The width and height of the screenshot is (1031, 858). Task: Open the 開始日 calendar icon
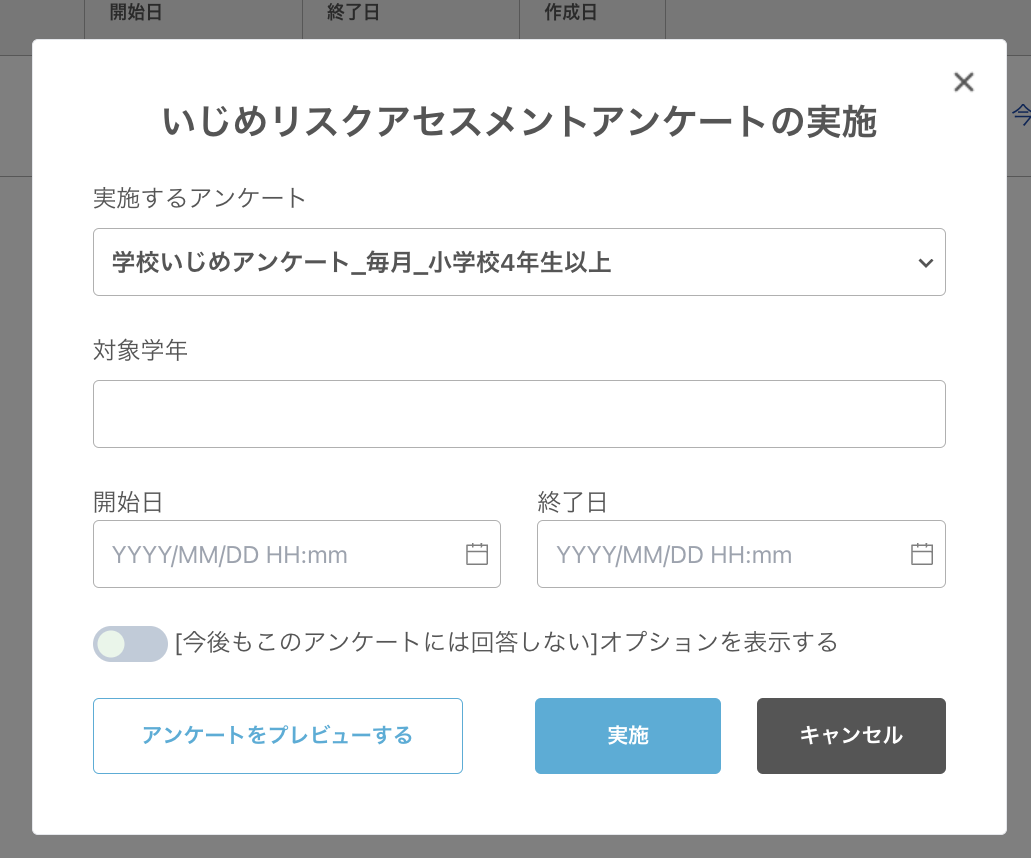pyautogui.click(x=477, y=554)
